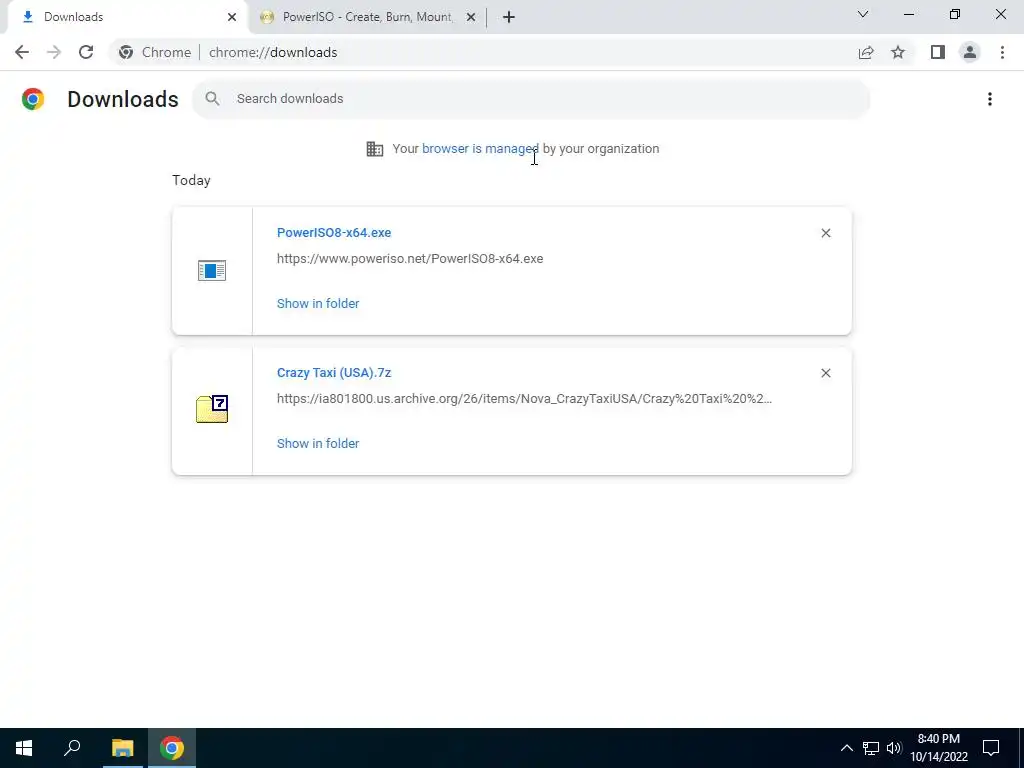The image size is (1024, 768).
Task: Click the archive.org download source URL
Action: pos(524,398)
